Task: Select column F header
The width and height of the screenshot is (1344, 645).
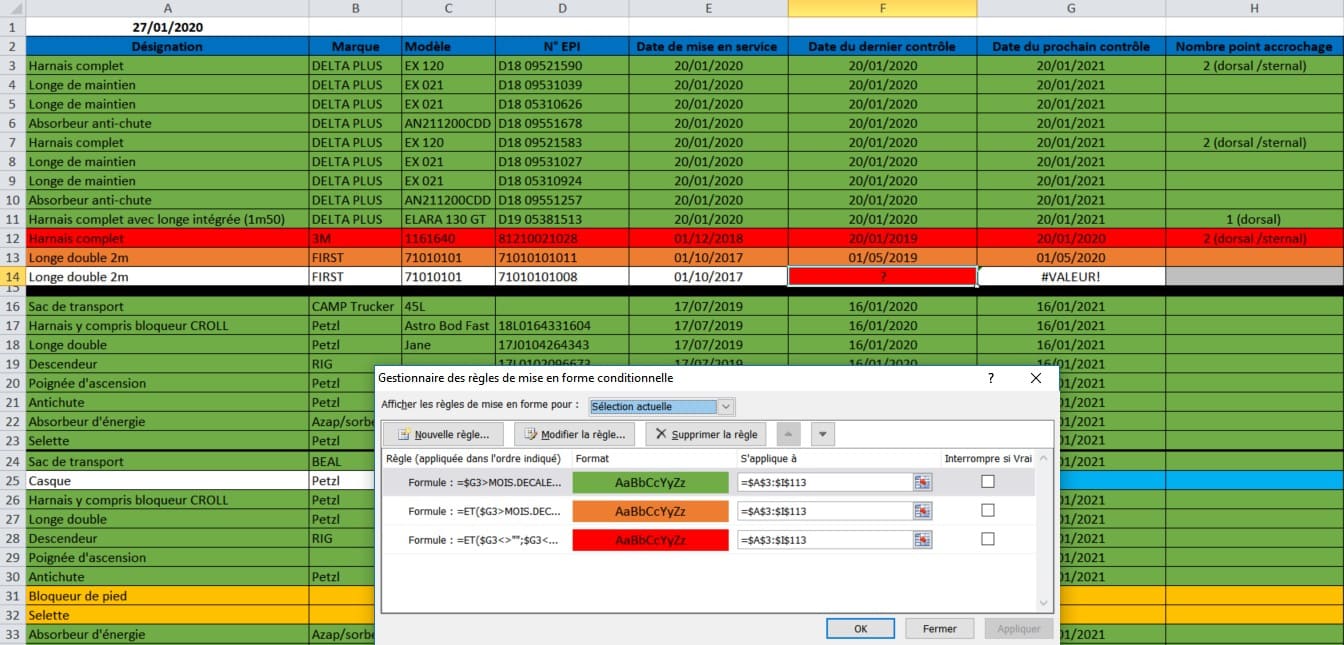Action: pyautogui.click(x=882, y=8)
